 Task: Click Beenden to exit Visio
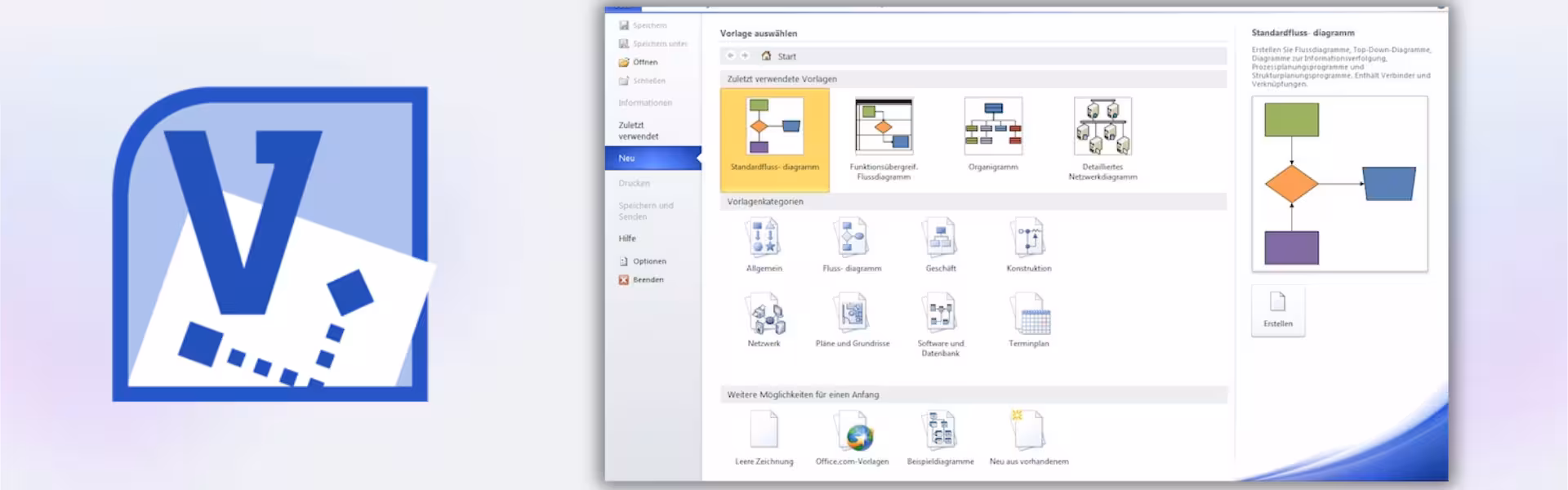[641, 279]
